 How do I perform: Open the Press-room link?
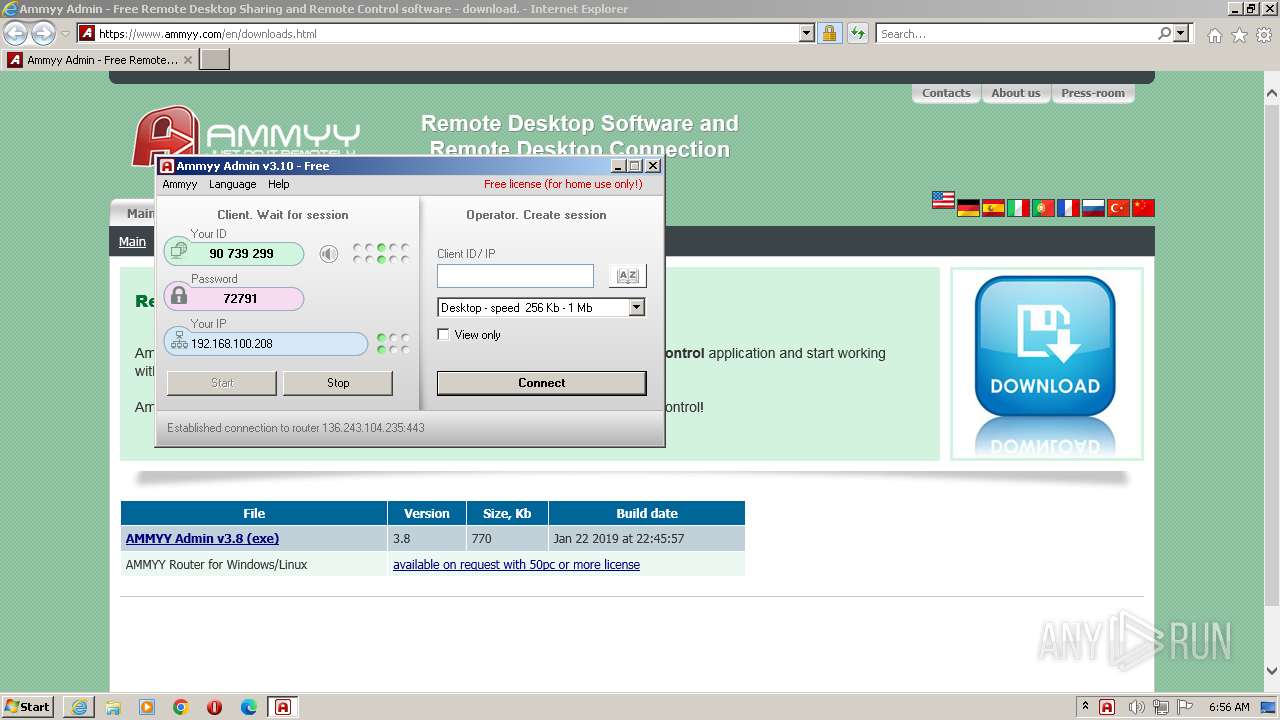pos(1093,93)
